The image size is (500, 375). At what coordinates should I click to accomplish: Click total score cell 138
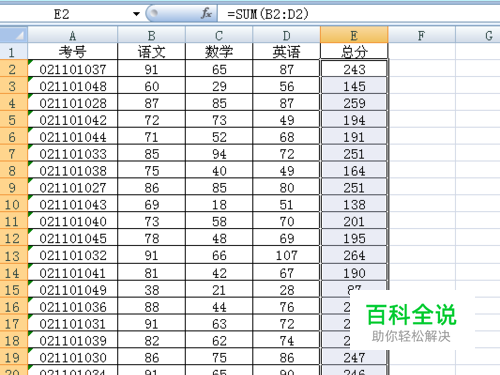point(354,204)
